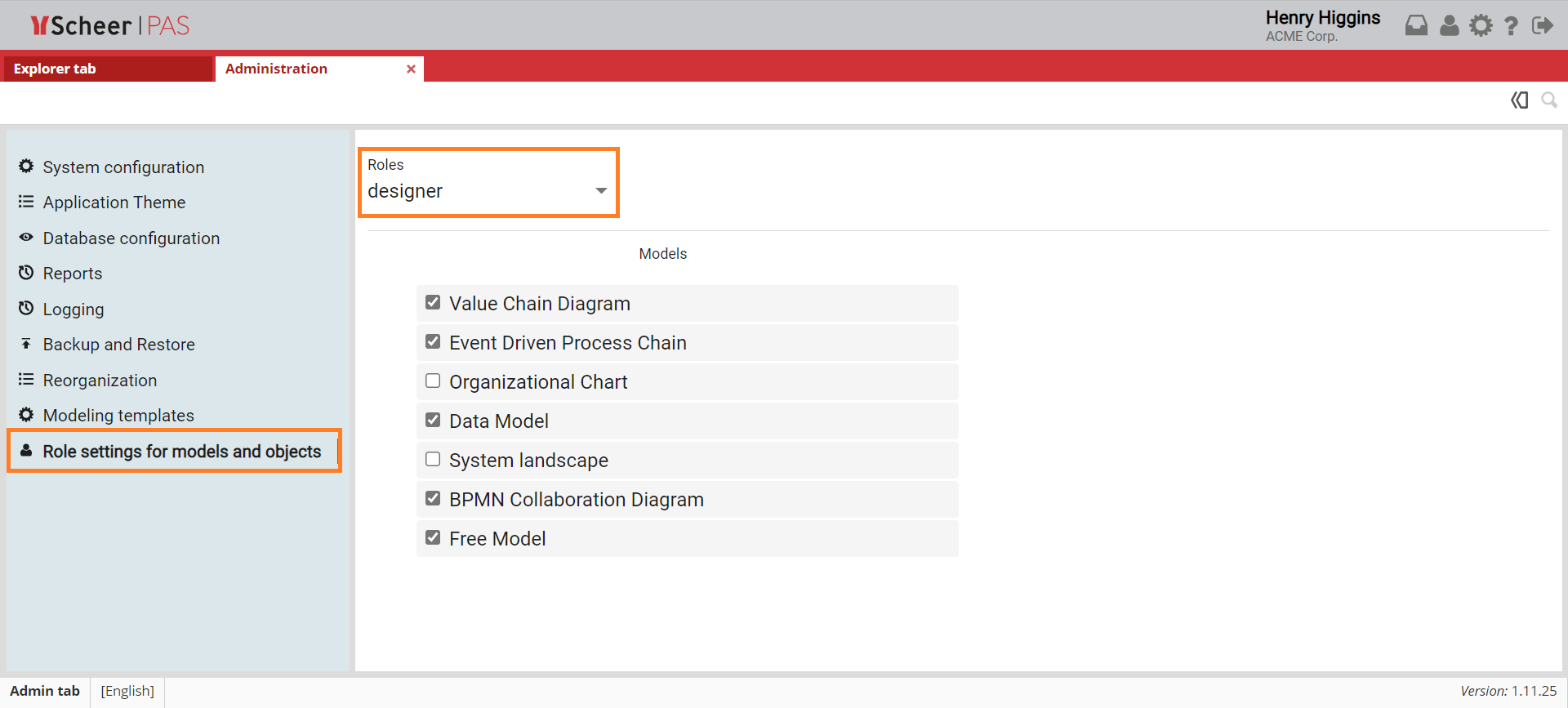
Task: Click the Scheer PAS logo
Action: (109, 26)
